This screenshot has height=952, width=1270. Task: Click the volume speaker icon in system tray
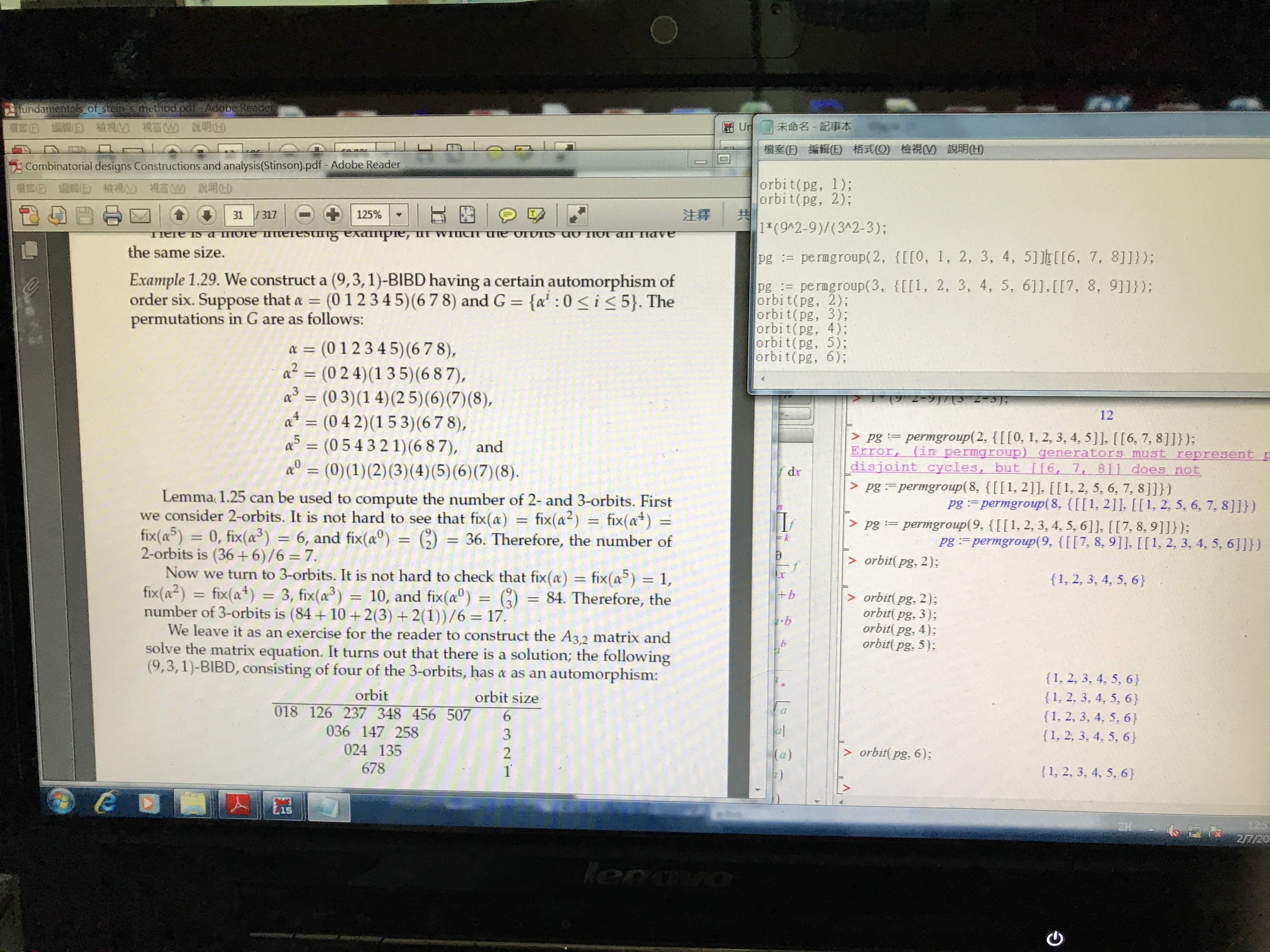[x=1174, y=830]
